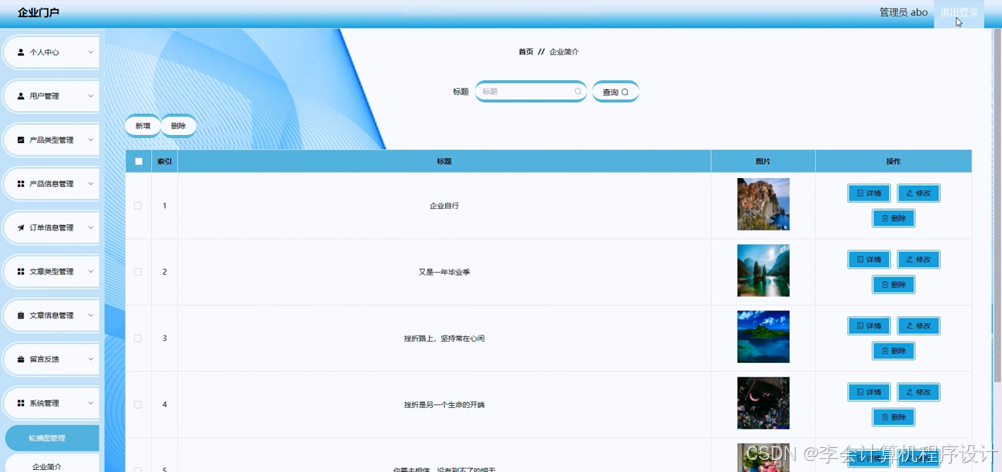Click the 标题 search input field

tap(530, 92)
